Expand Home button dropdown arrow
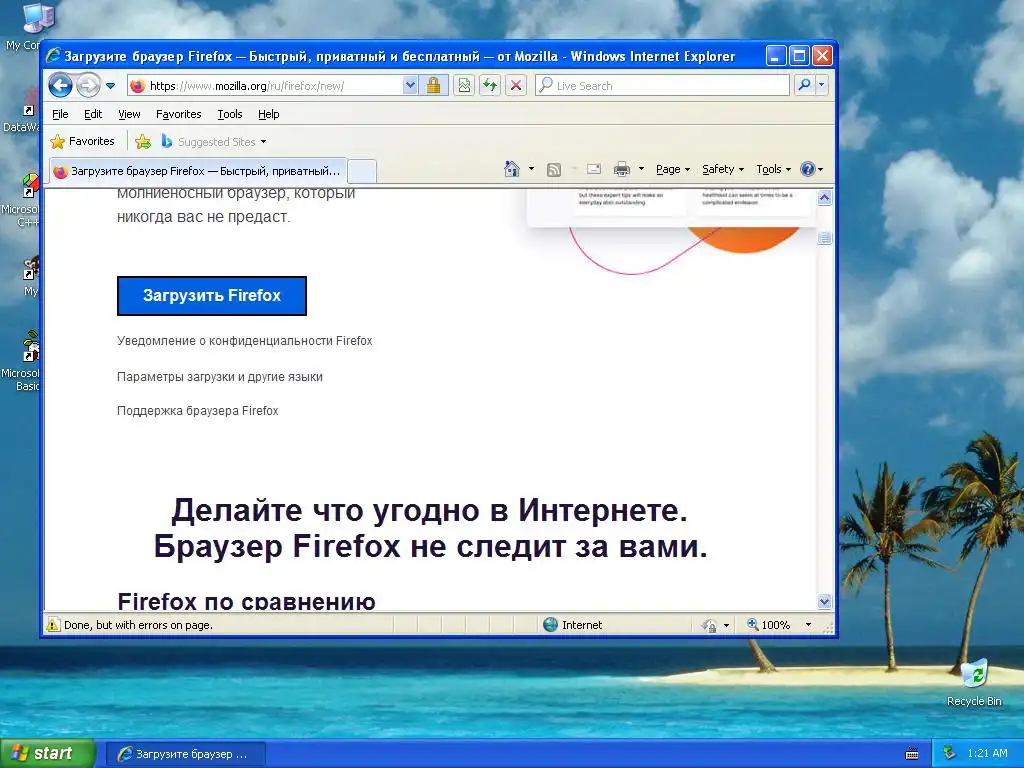 [x=531, y=169]
